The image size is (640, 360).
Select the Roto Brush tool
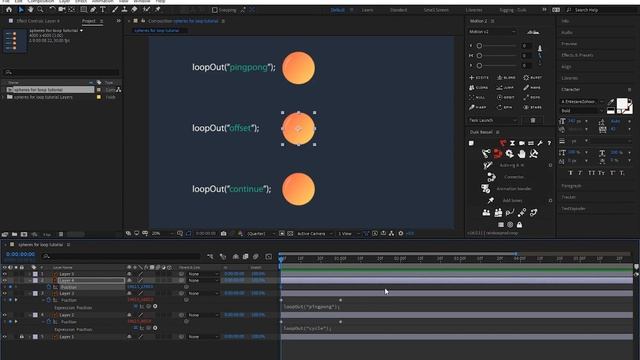(146, 9)
